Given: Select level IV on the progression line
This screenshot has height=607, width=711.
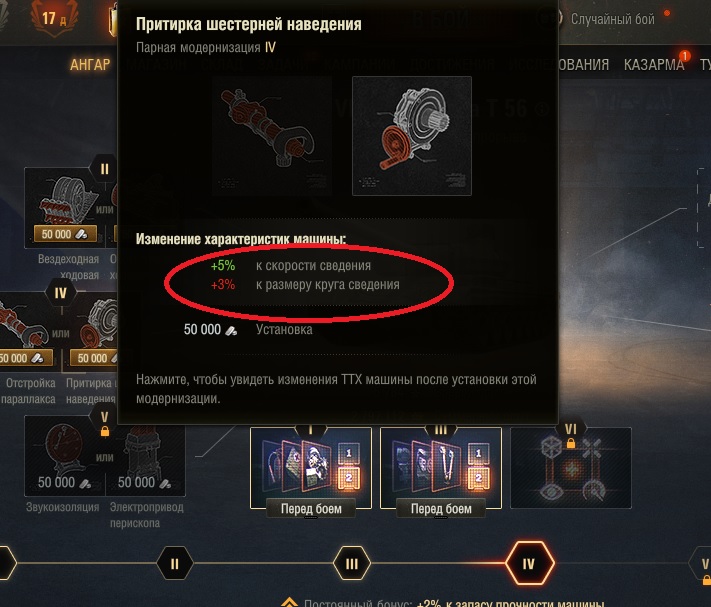Looking at the screenshot, I should [x=529, y=563].
